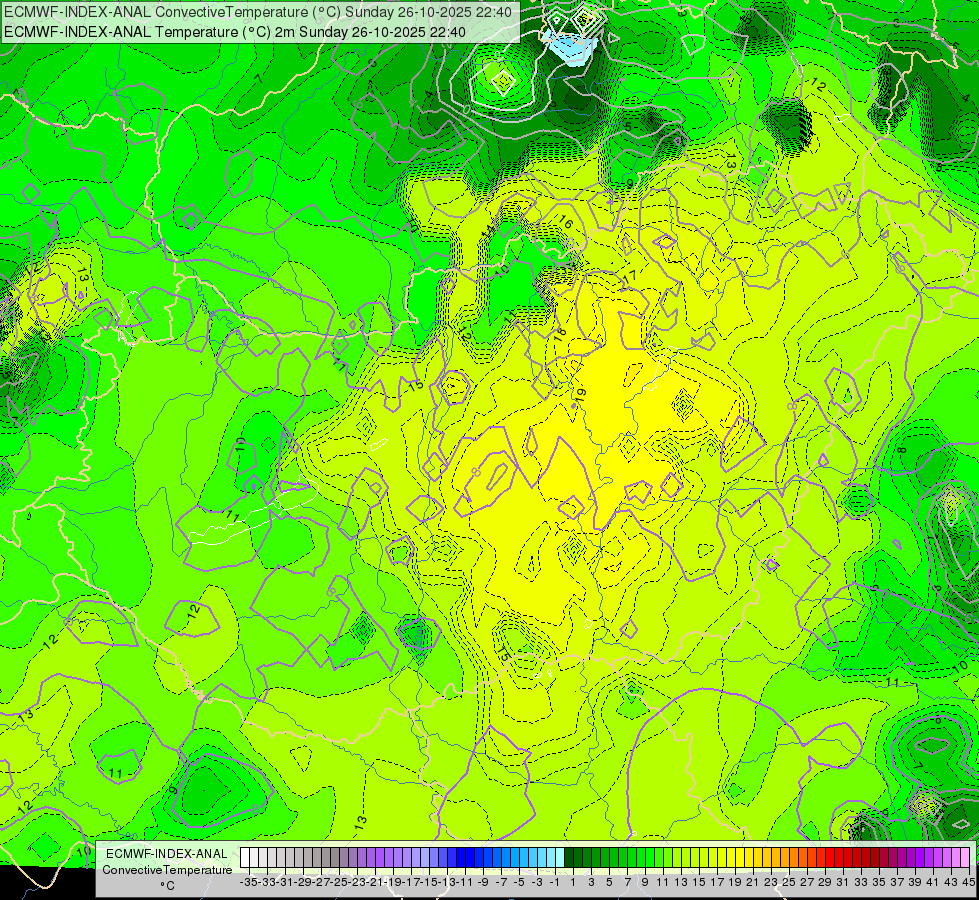Select the pink swatch above 45 in legend

[965, 857]
